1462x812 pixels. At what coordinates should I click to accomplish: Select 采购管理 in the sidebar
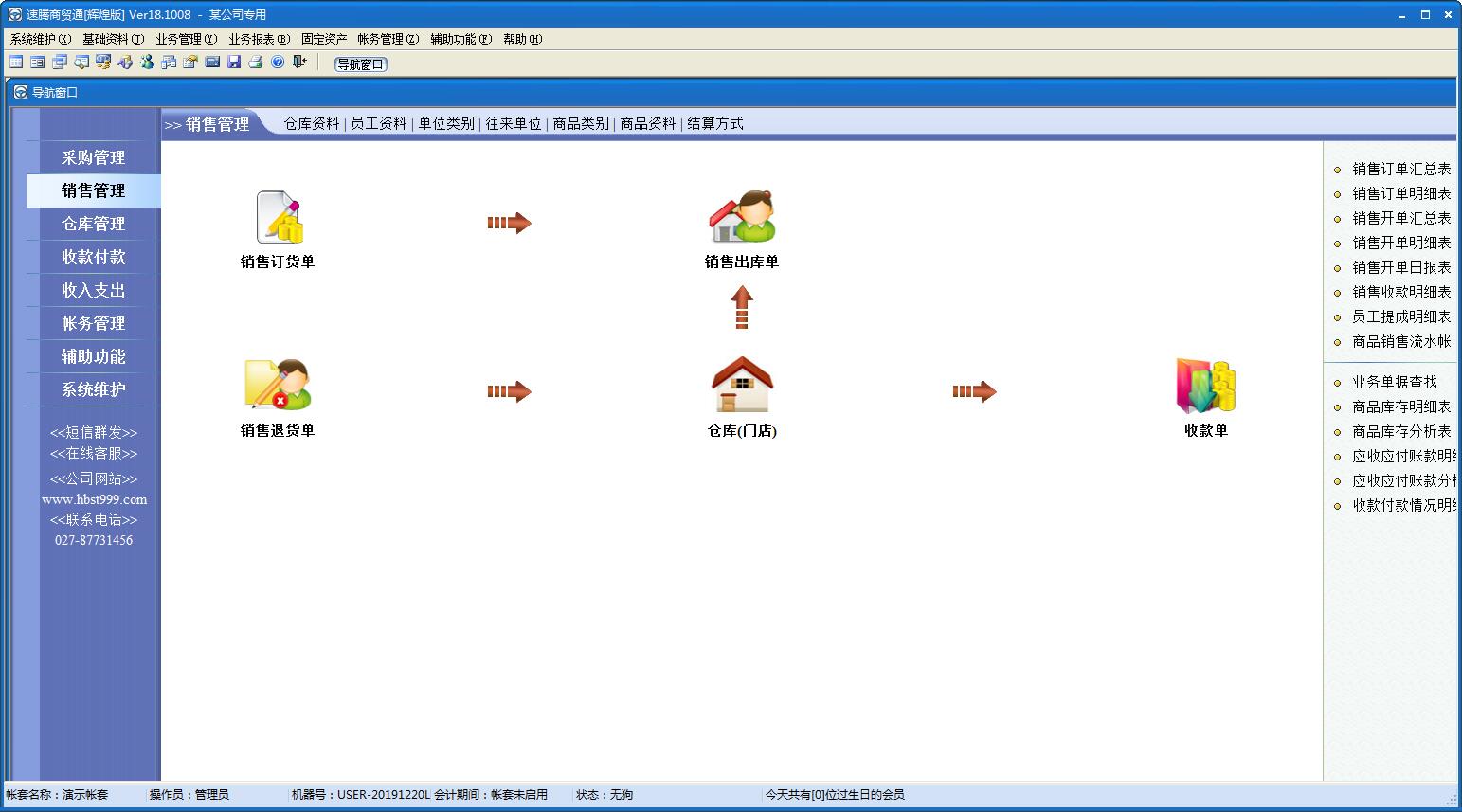pos(94,157)
